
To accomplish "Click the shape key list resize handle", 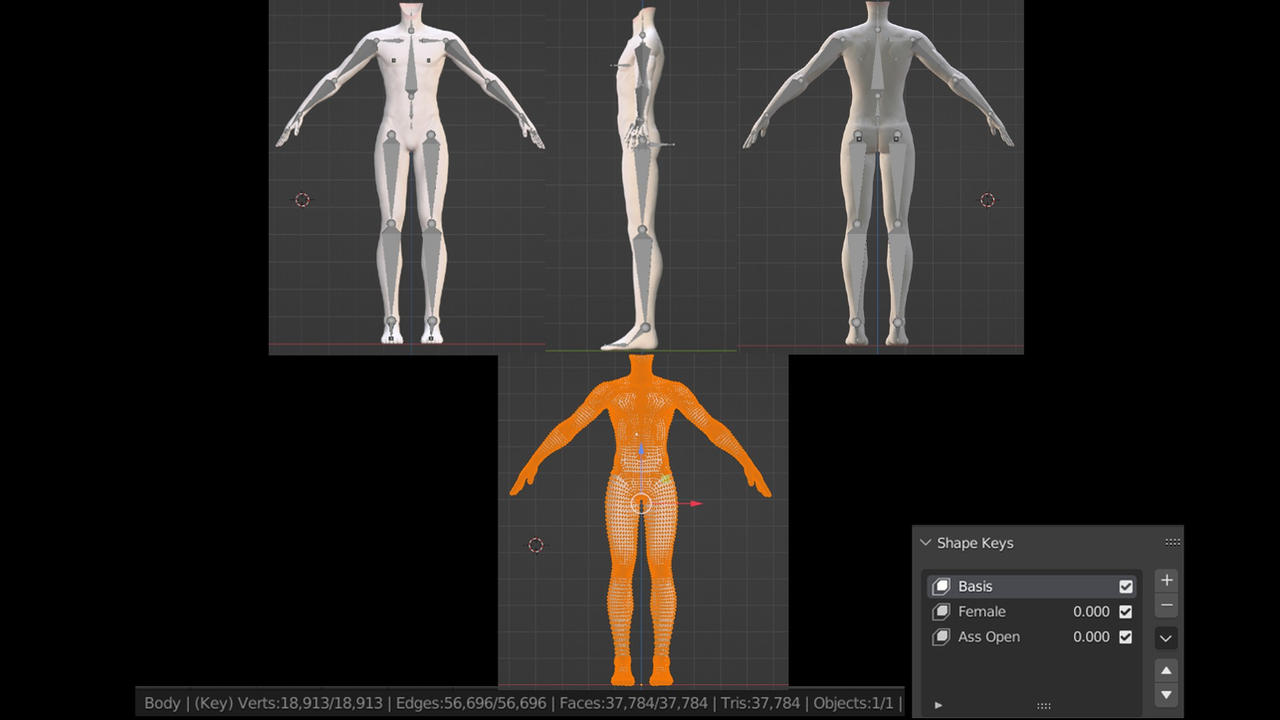I will tap(1044, 706).
